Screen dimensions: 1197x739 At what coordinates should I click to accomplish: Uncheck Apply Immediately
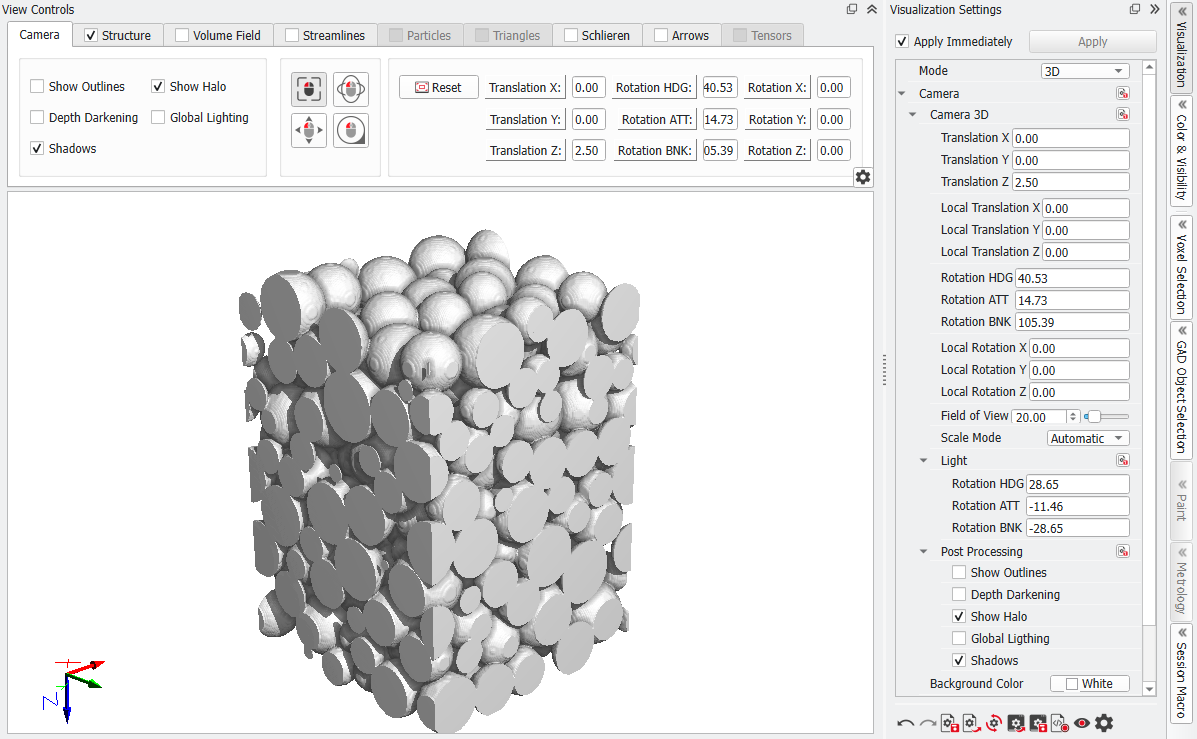902,42
